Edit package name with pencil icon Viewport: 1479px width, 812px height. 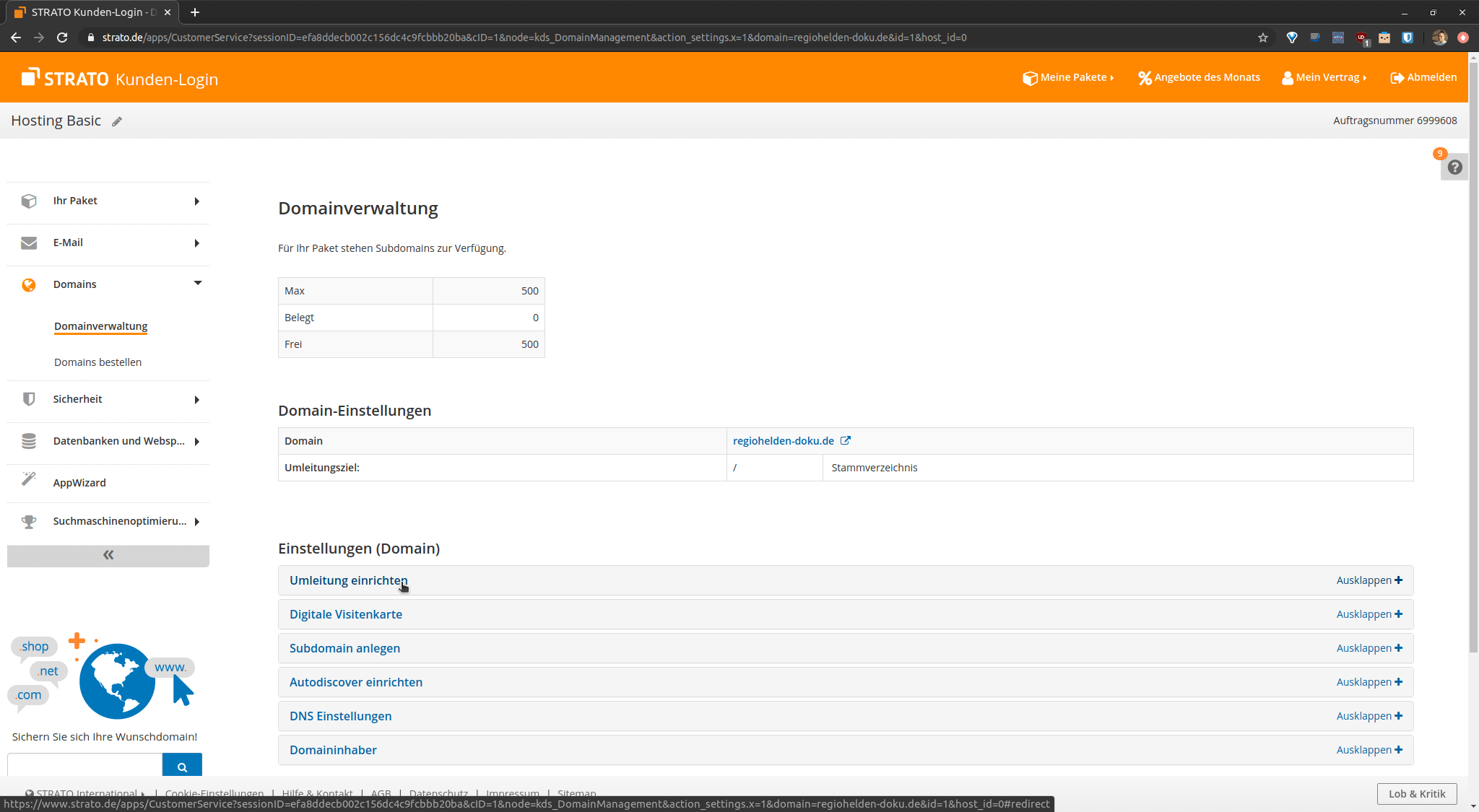[x=117, y=121]
